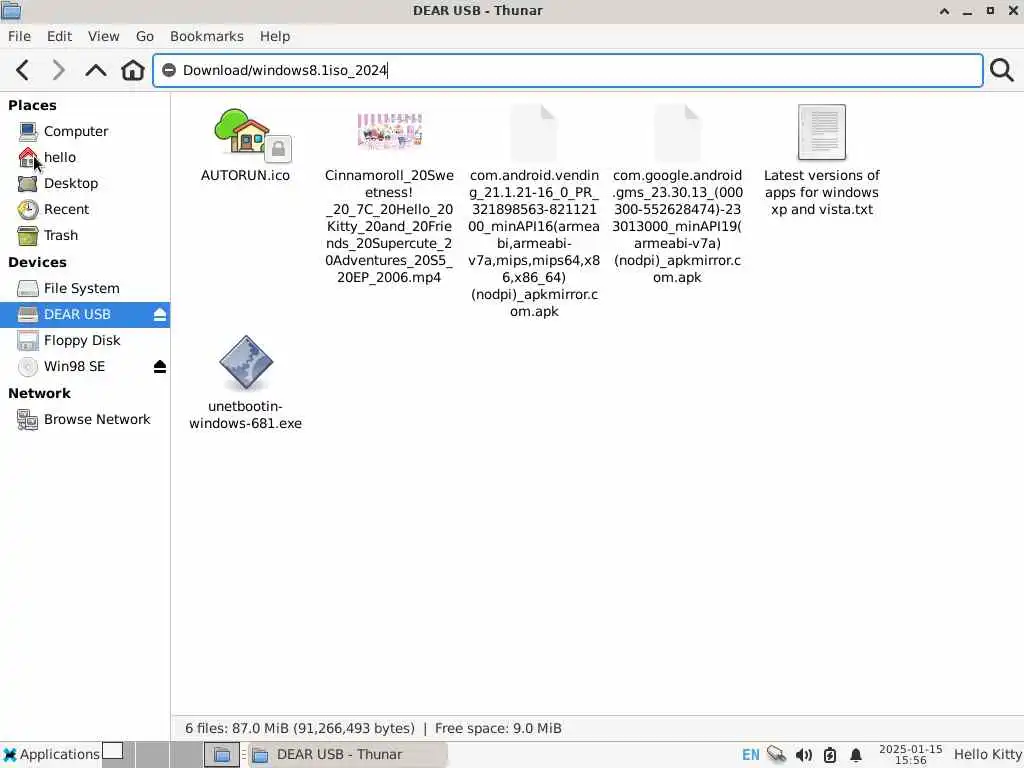
Task: Click the DEAR USB - Thunar taskbar button
Action: pos(348,755)
